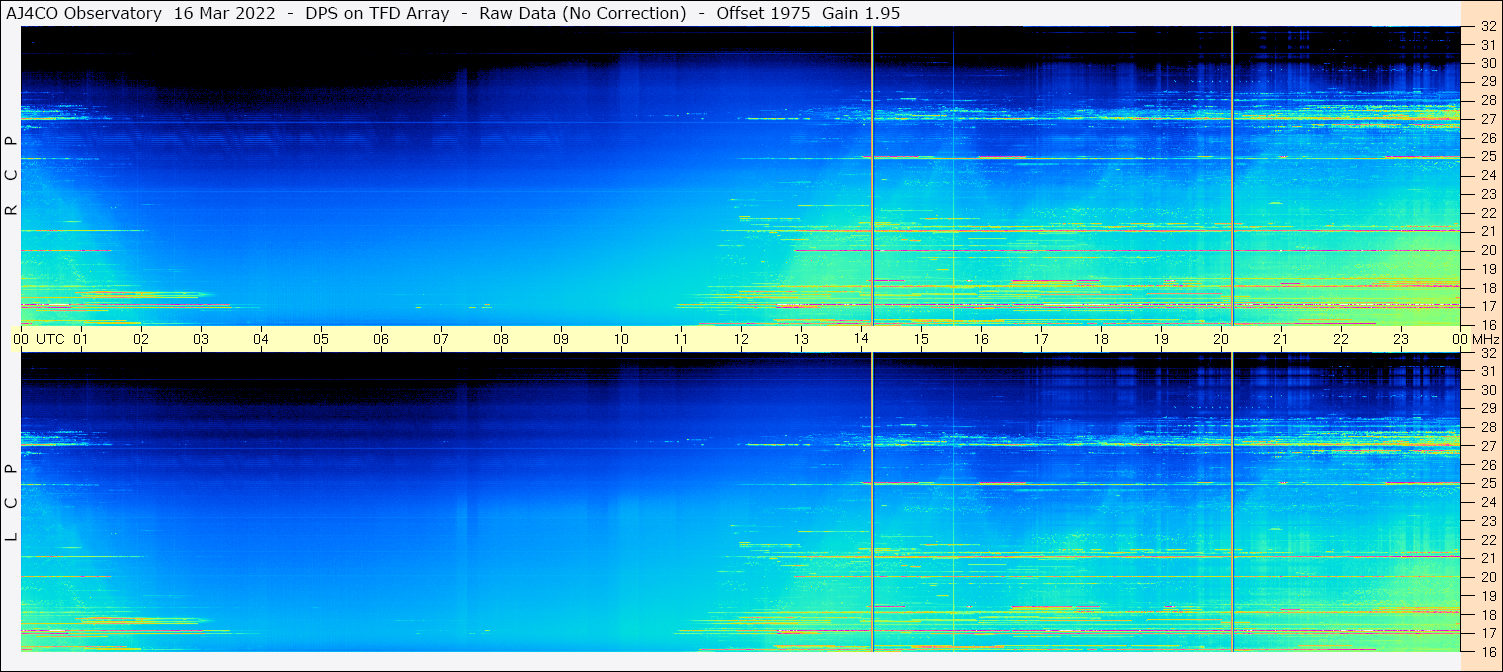The image size is (1503, 672).
Task: Select hour label 02 on the UTC axis
Action: (x=141, y=339)
